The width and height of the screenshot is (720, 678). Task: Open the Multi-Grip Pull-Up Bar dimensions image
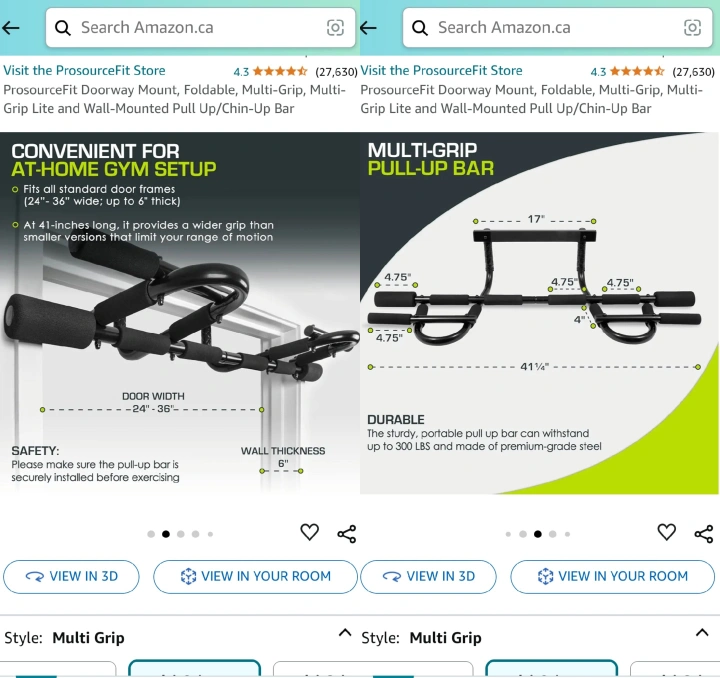tap(540, 313)
